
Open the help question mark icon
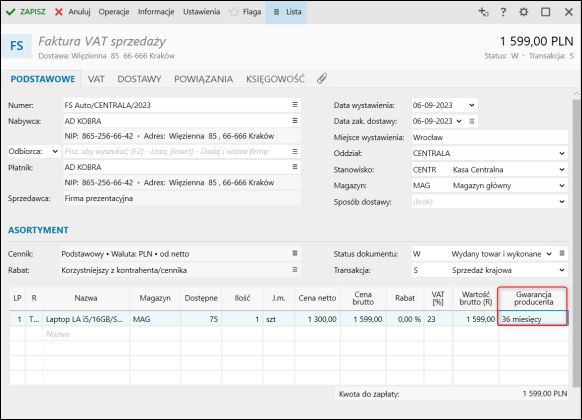pyautogui.click(x=503, y=12)
